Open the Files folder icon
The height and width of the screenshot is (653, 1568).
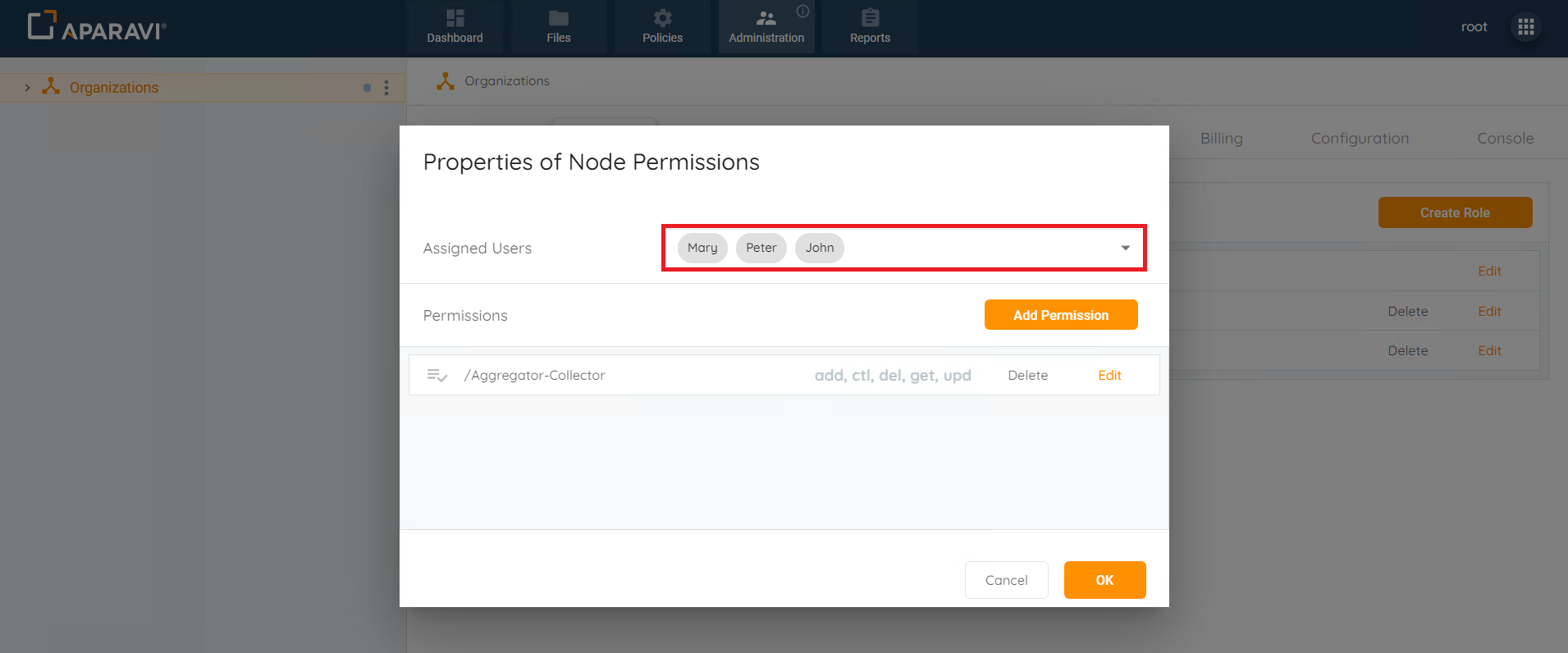558,19
